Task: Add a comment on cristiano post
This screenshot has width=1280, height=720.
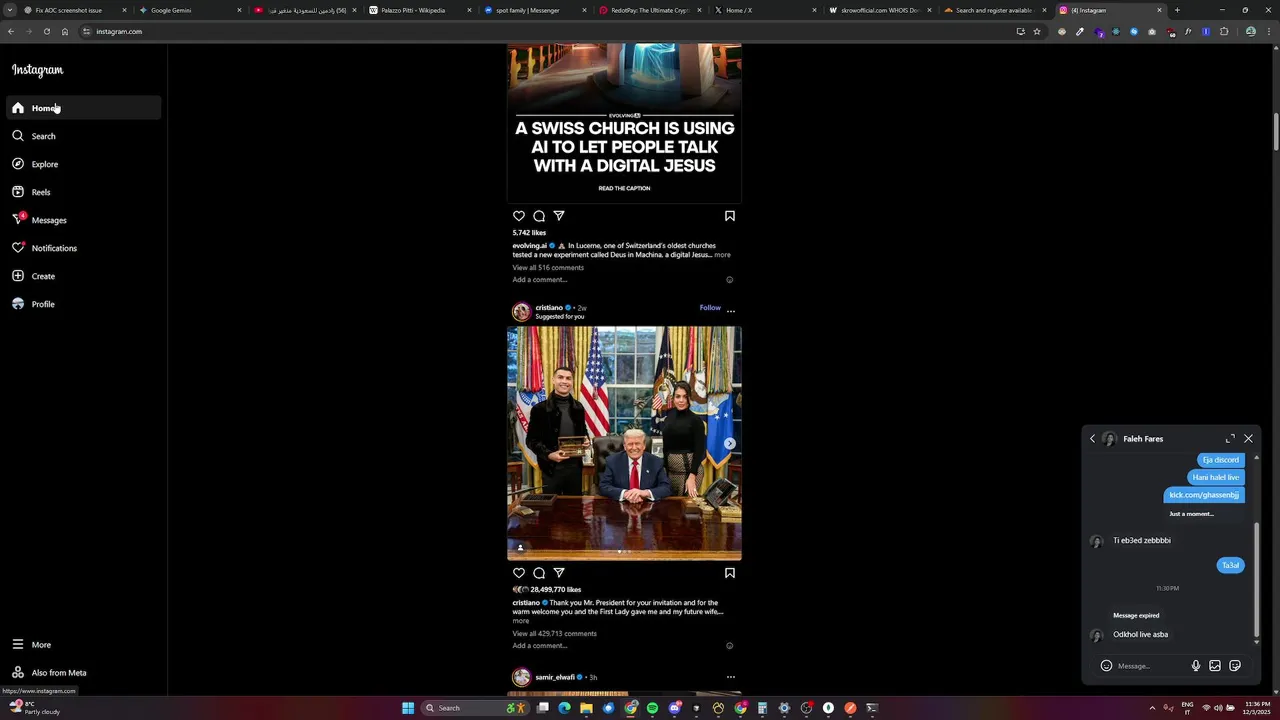Action: 540,646
